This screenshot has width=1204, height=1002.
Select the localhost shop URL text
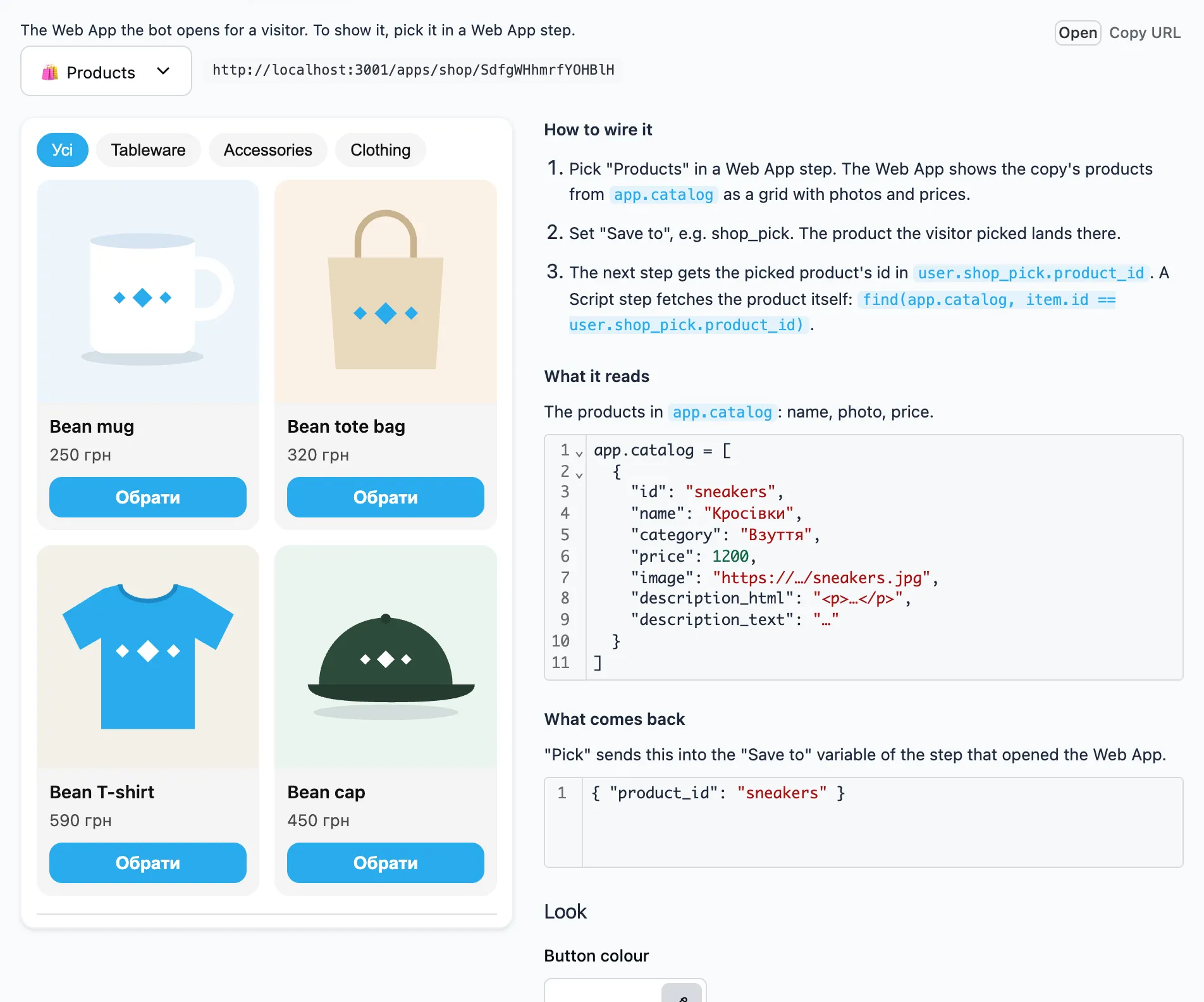[x=414, y=70]
